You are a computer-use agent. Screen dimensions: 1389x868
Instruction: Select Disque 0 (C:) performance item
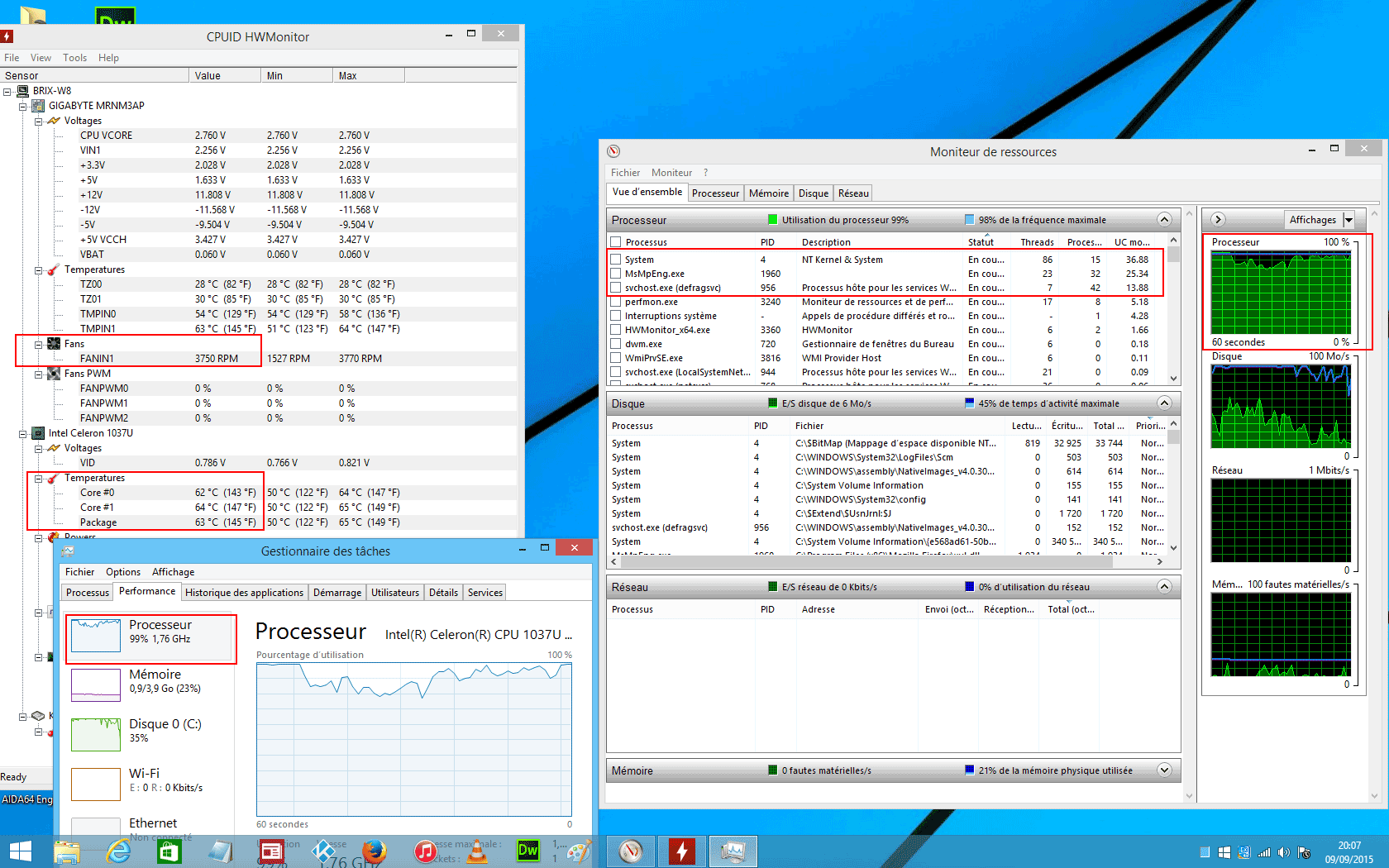[150, 734]
